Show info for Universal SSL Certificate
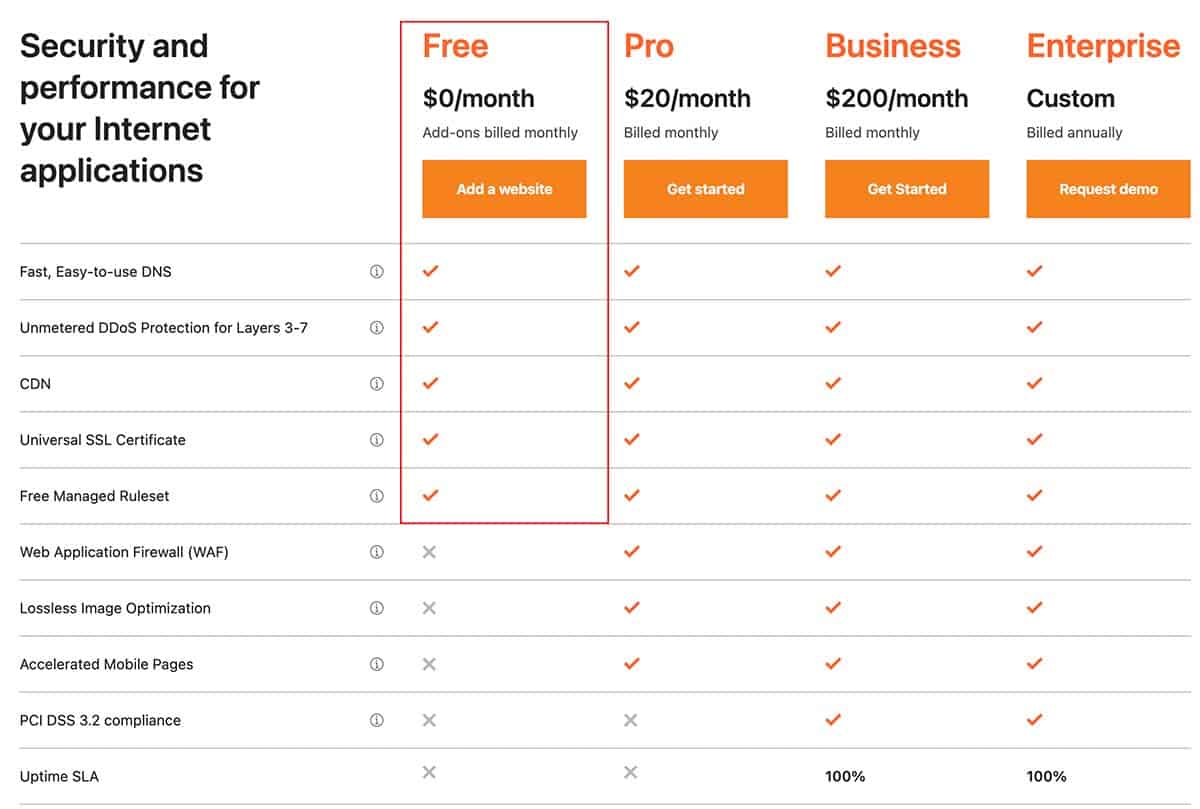Viewport: 1200px width, 809px height. pyautogui.click(x=377, y=440)
